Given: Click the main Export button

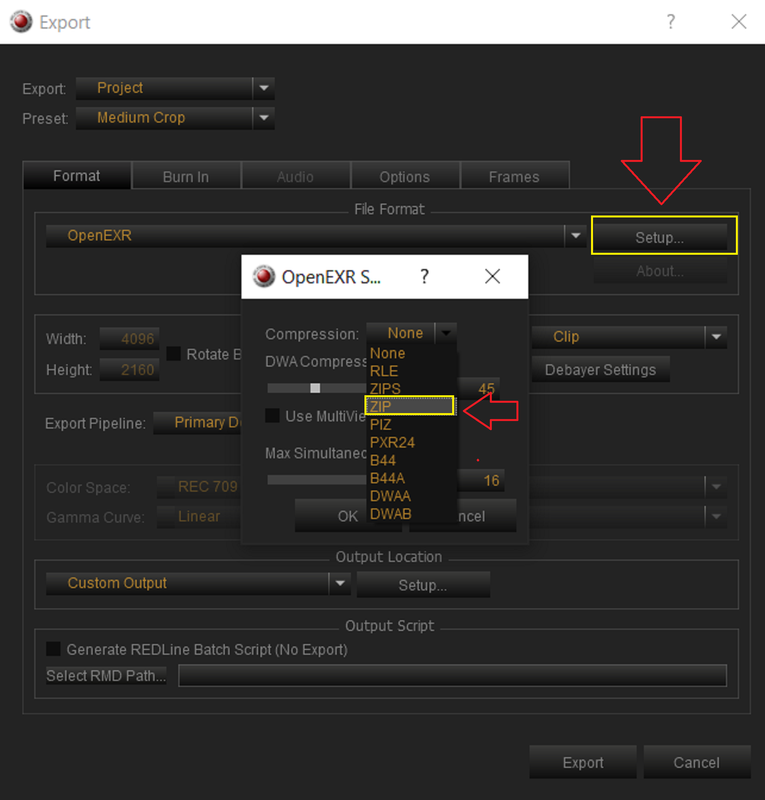Looking at the screenshot, I should click(x=583, y=762).
